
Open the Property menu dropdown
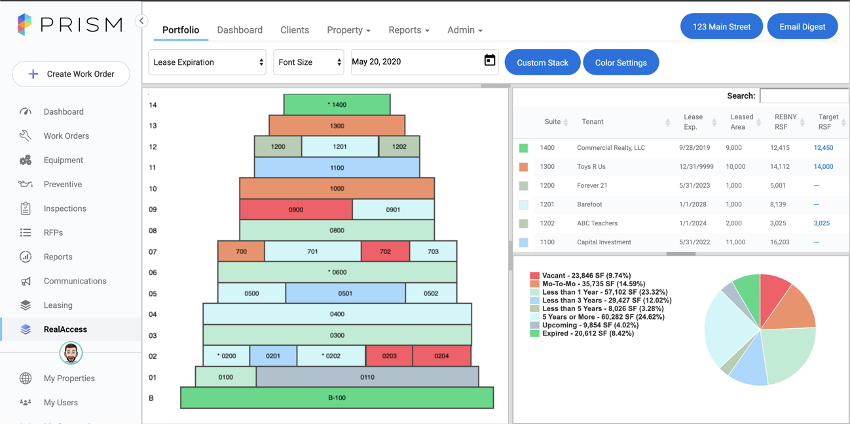click(349, 30)
